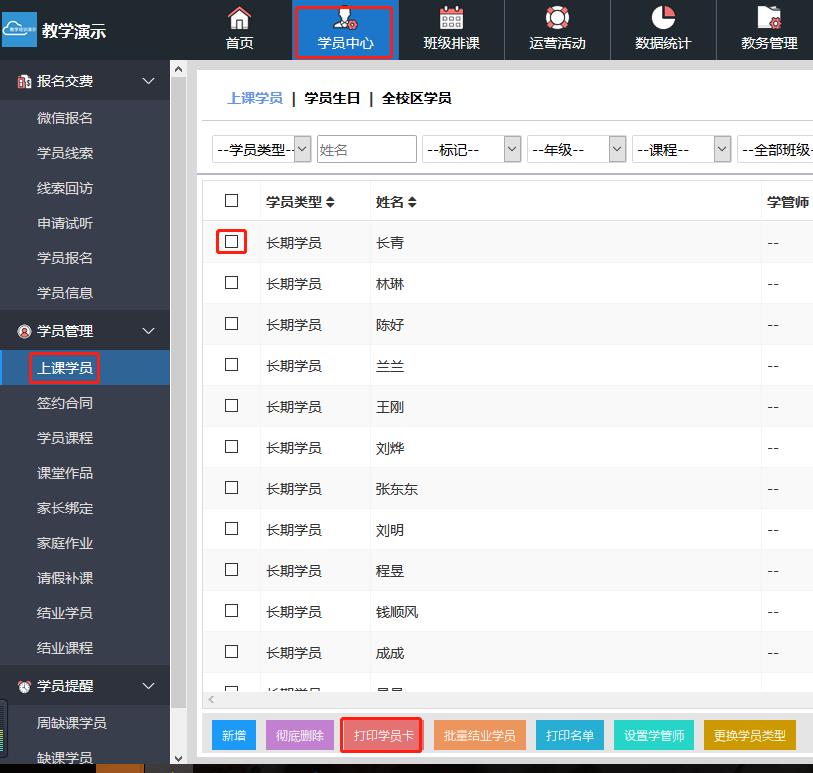Open 班级排课 calendar icon
This screenshot has width=813, height=773.
(x=451, y=18)
